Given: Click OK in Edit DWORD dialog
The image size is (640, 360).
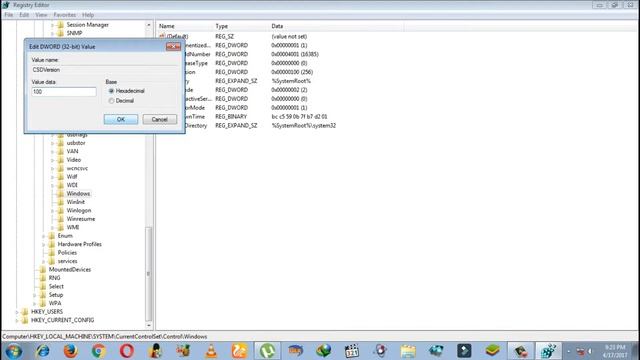Looking at the screenshot, I should coord(121,119).
